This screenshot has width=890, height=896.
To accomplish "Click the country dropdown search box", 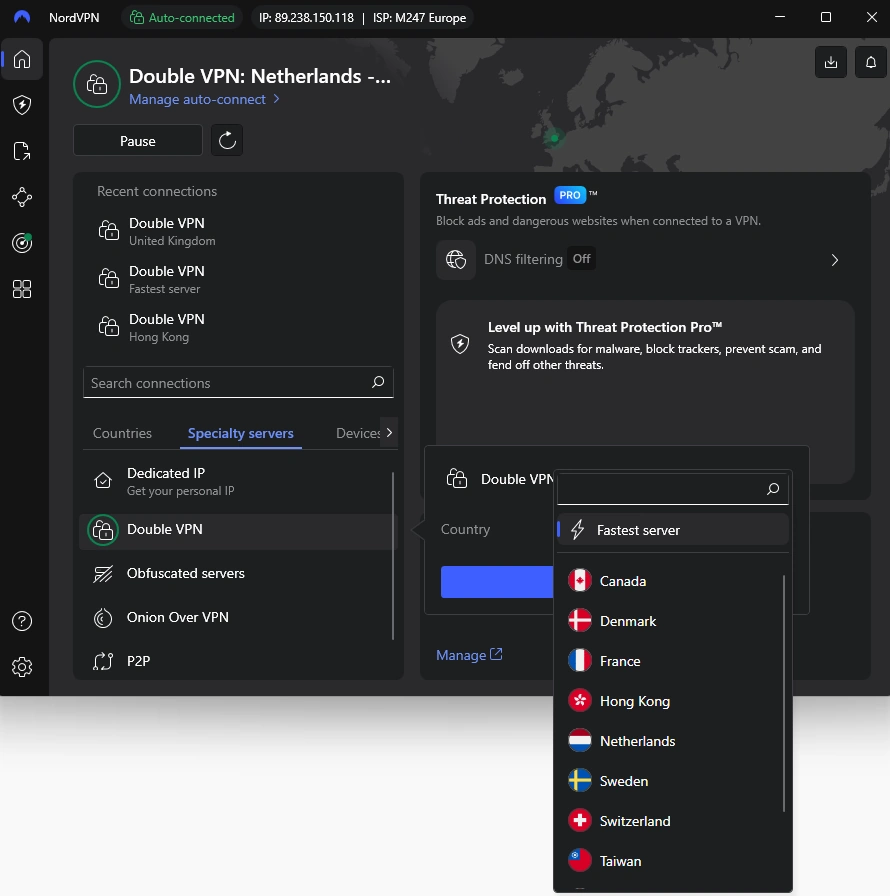I will click(x=672, y=489).
